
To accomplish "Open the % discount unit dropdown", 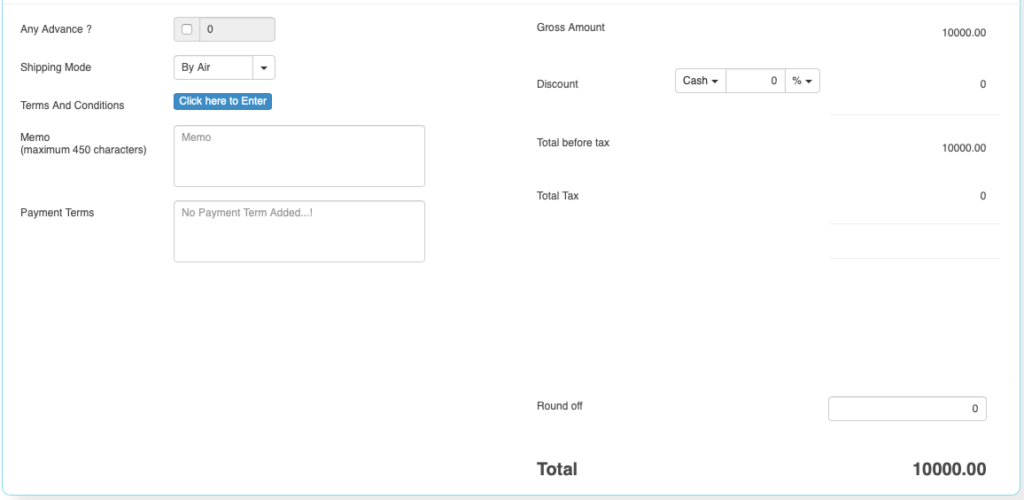I will pyautogui.click(x=802, y=81).
